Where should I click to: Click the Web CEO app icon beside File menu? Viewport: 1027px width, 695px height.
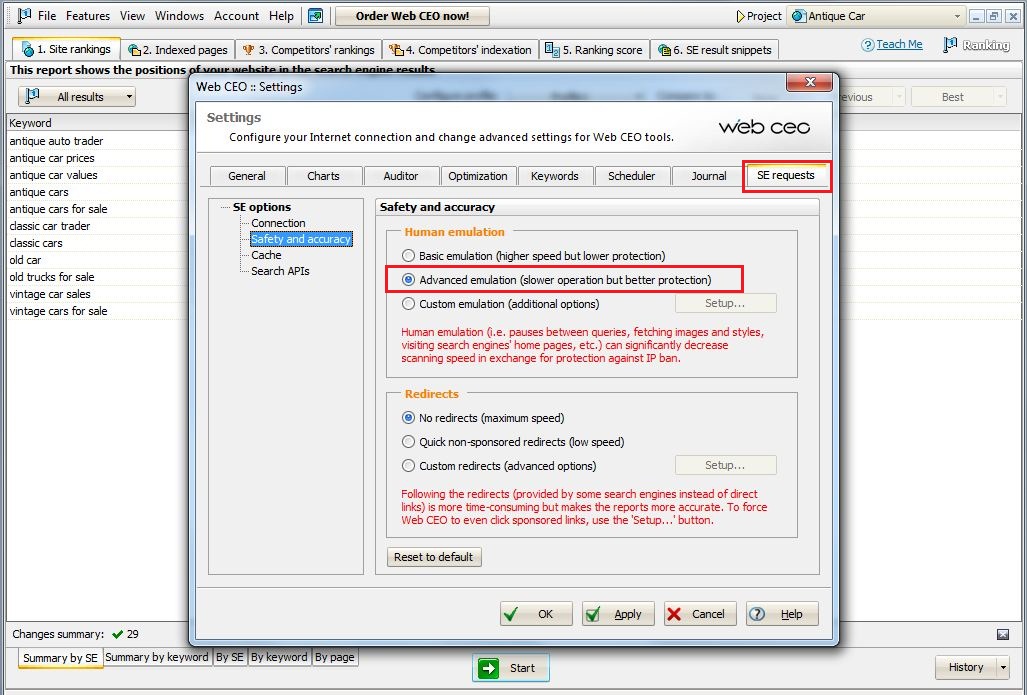coord(24,15)
